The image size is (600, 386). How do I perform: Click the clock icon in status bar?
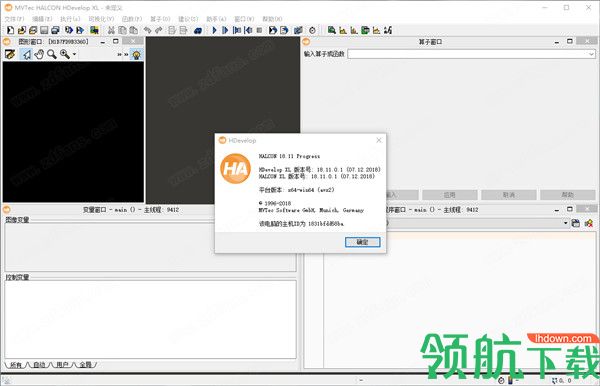(501, 381)
